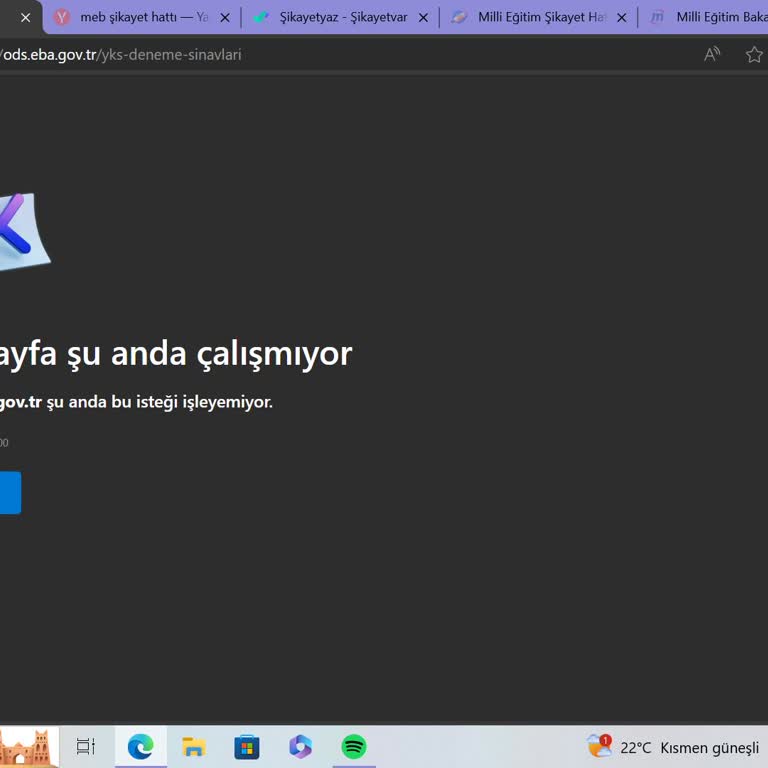Viewport: 768px width, 768px height.
Task: Open Spotify from the taskbar
Action: pyautogui.click(x=354, y=746)
